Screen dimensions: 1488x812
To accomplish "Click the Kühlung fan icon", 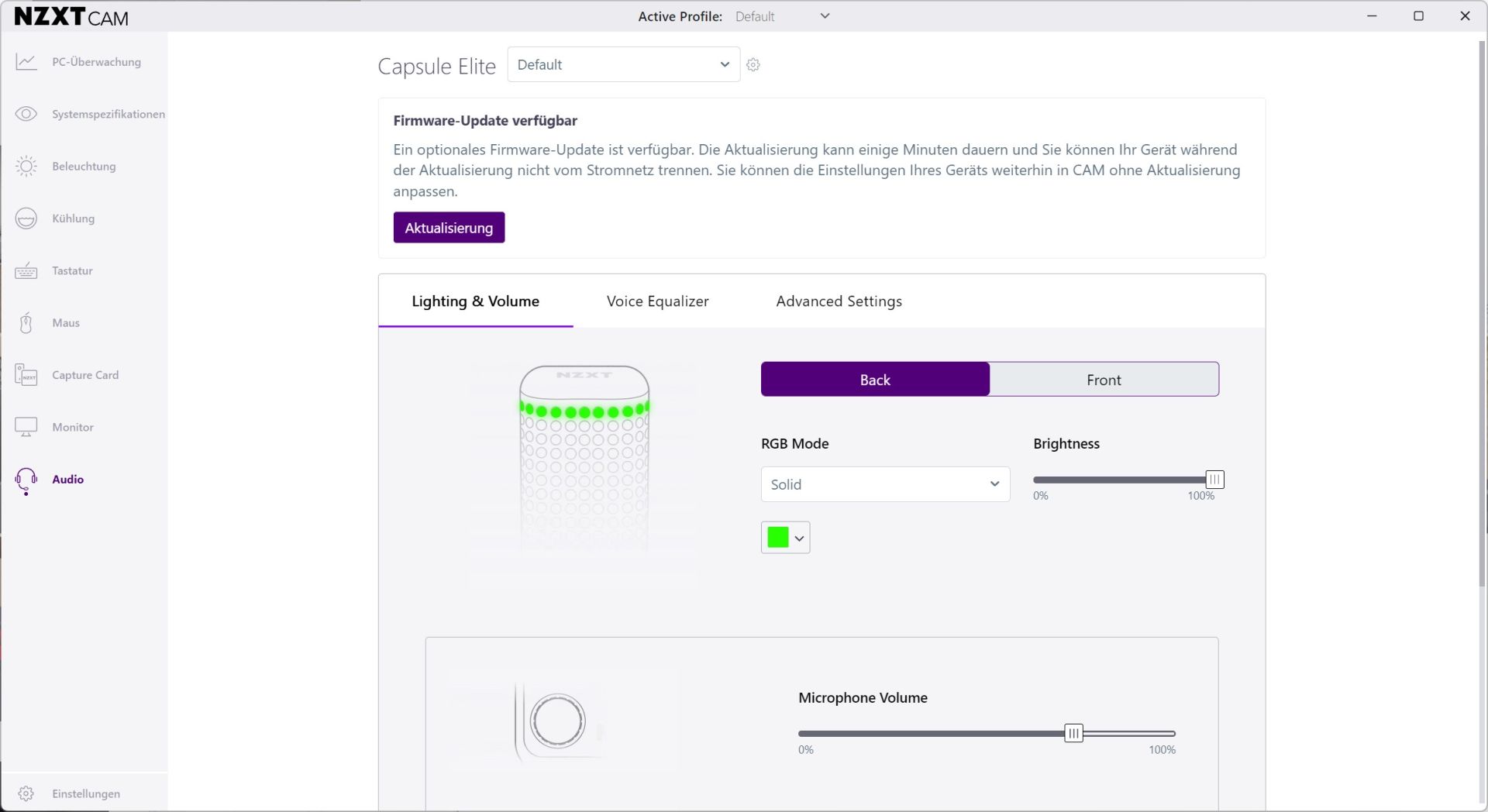I will click(26, 218).
